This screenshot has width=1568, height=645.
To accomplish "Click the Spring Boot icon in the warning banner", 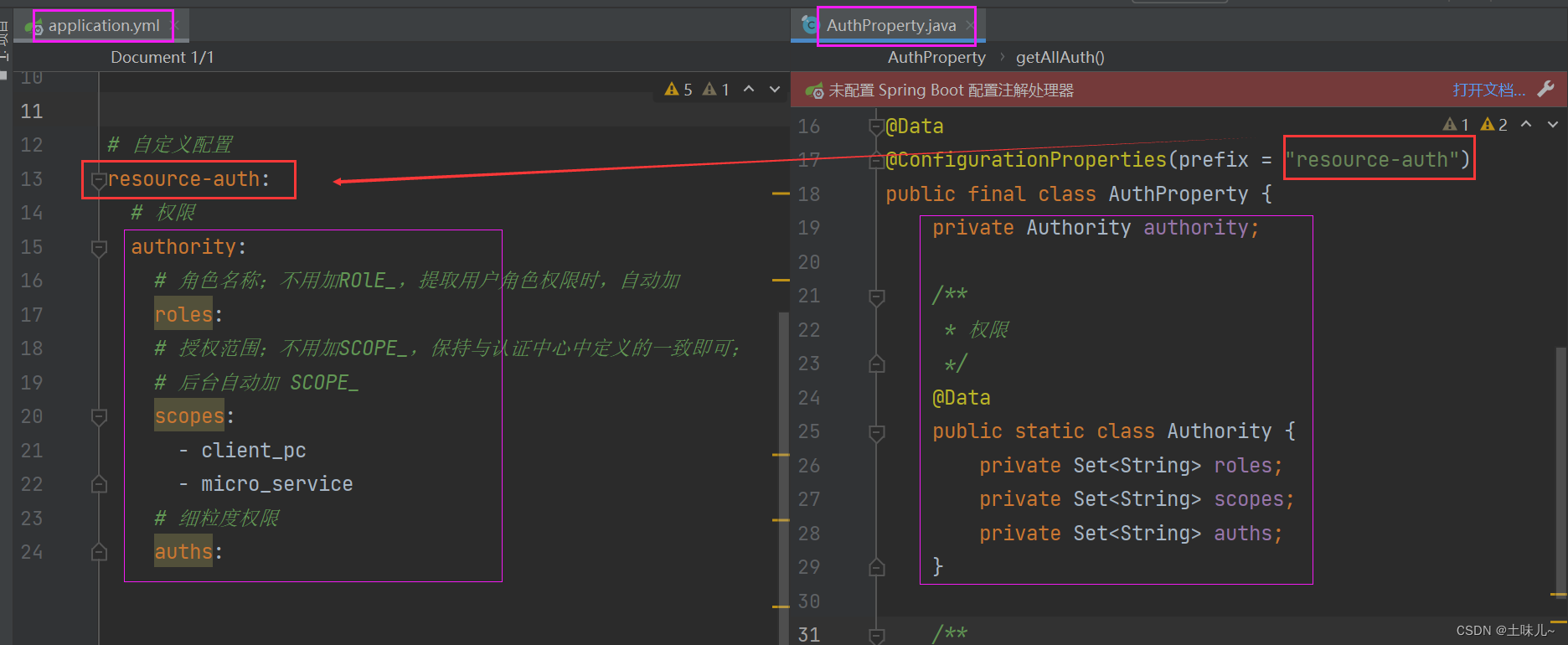I will pyautogui.click(x=813, y=90).
